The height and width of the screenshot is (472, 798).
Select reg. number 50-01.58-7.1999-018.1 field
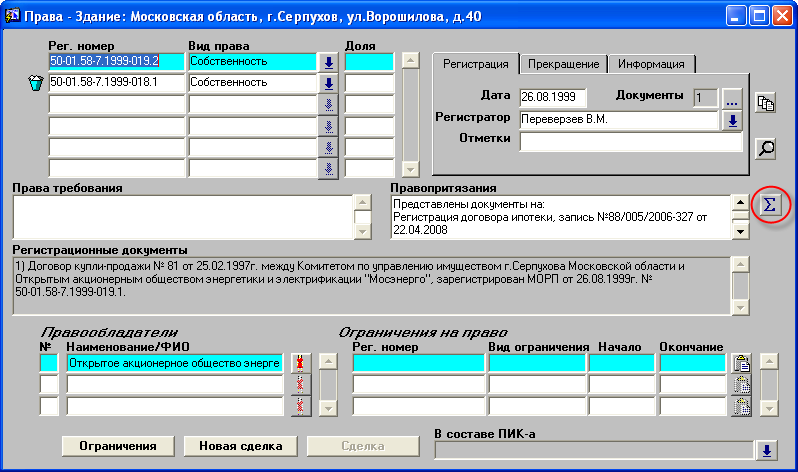click(117, 82)
